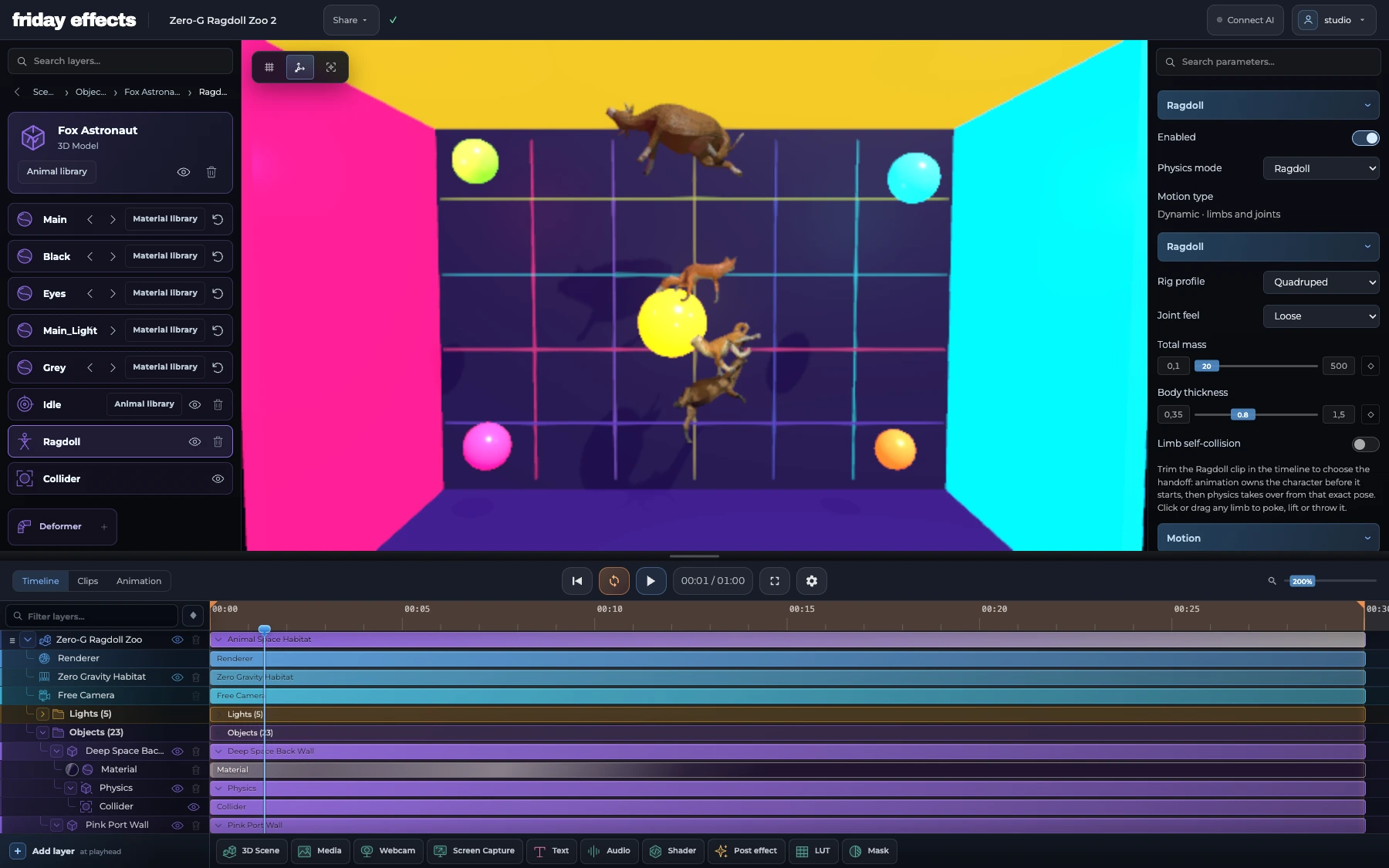1389x868 pixels.
Task: Open the Joint feel dropdown
Action: (x=1321, y=316)
